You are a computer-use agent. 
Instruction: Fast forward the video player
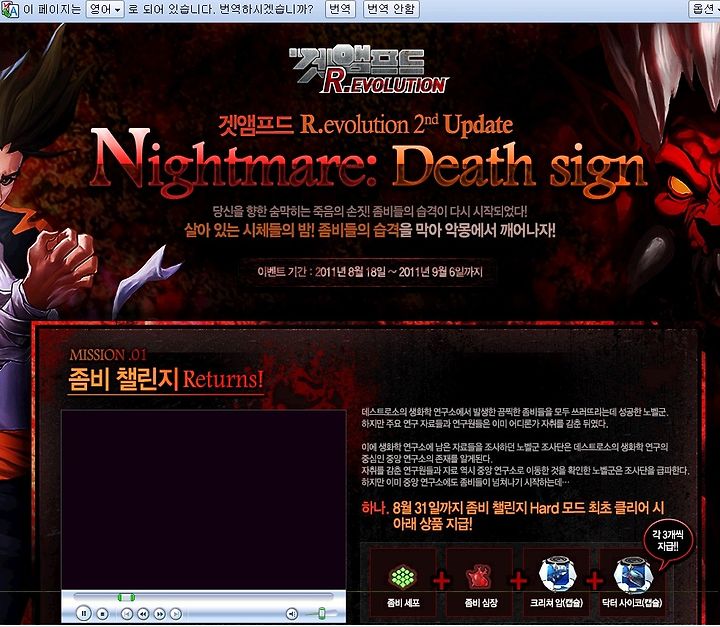coord(159,614)
